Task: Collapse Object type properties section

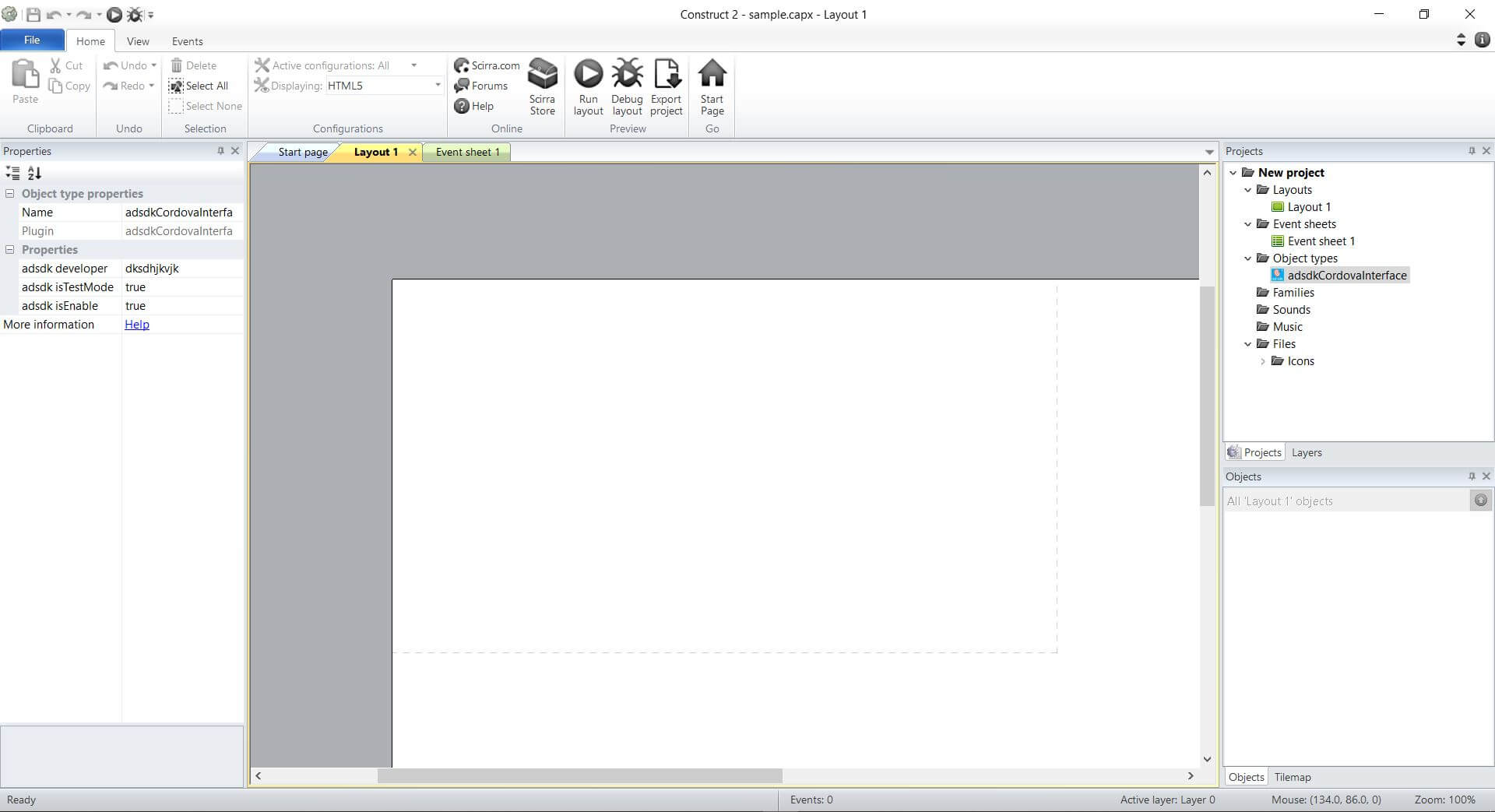Action: tap(10, 194)
